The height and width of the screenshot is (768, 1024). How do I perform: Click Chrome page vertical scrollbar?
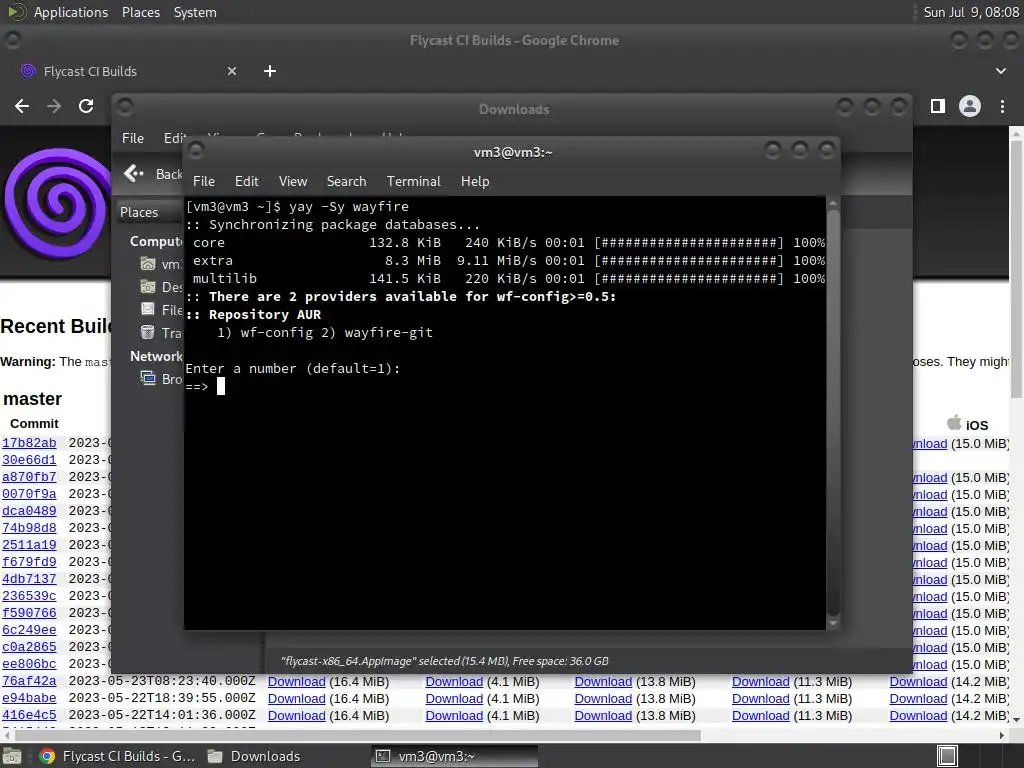[1016, 268]
